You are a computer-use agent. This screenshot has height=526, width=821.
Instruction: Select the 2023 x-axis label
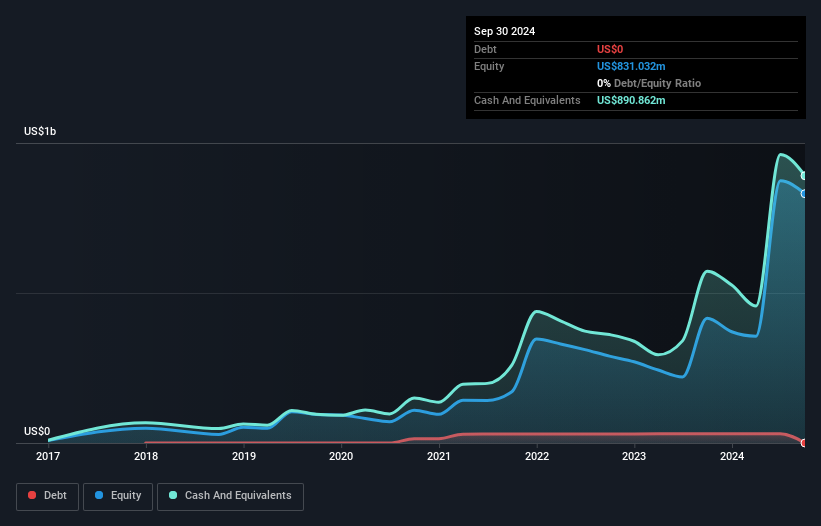(x=634, y=456)
